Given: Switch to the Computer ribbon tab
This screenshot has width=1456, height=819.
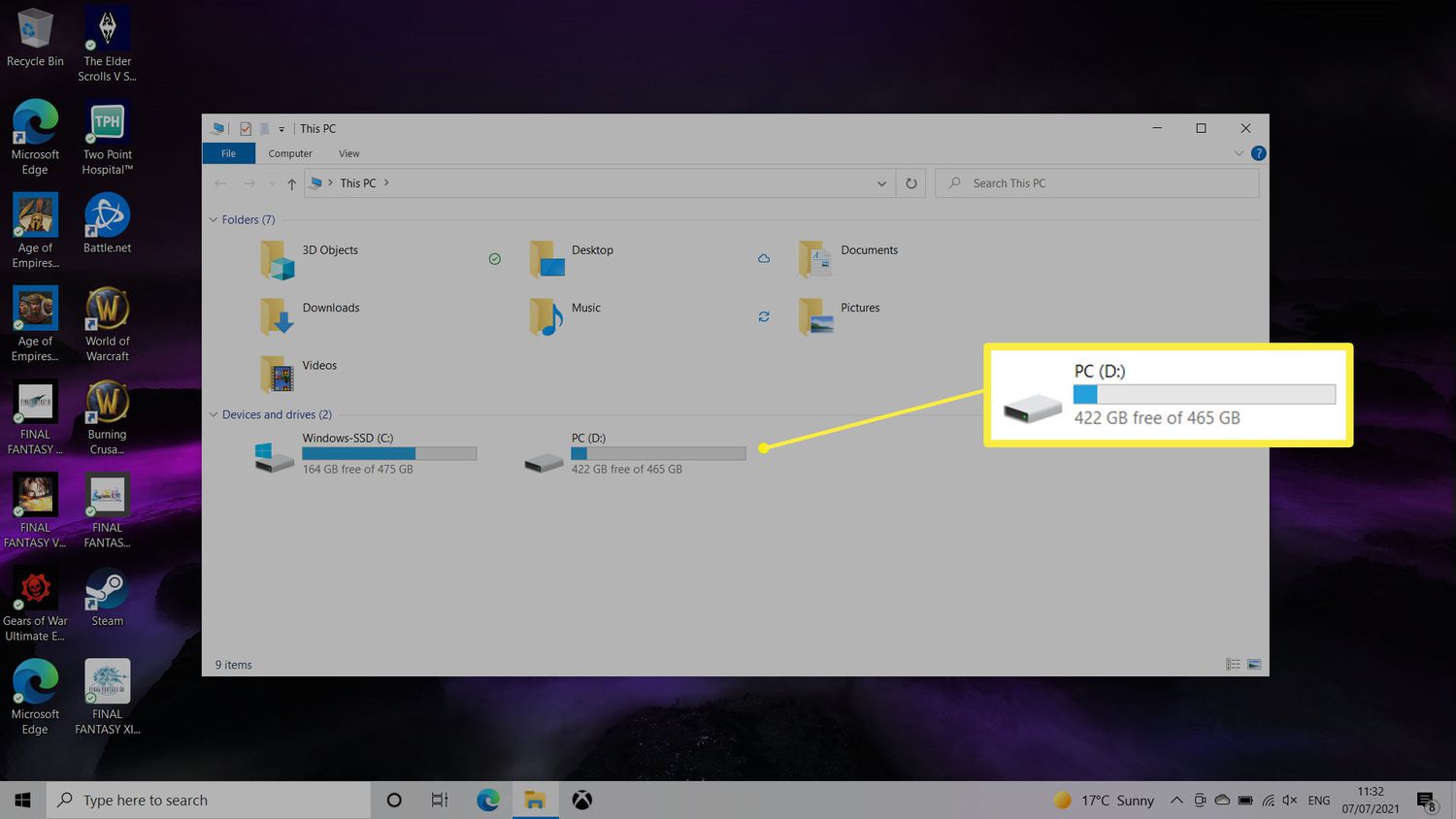Looking at the screenshot, I should tap(289, 153).
